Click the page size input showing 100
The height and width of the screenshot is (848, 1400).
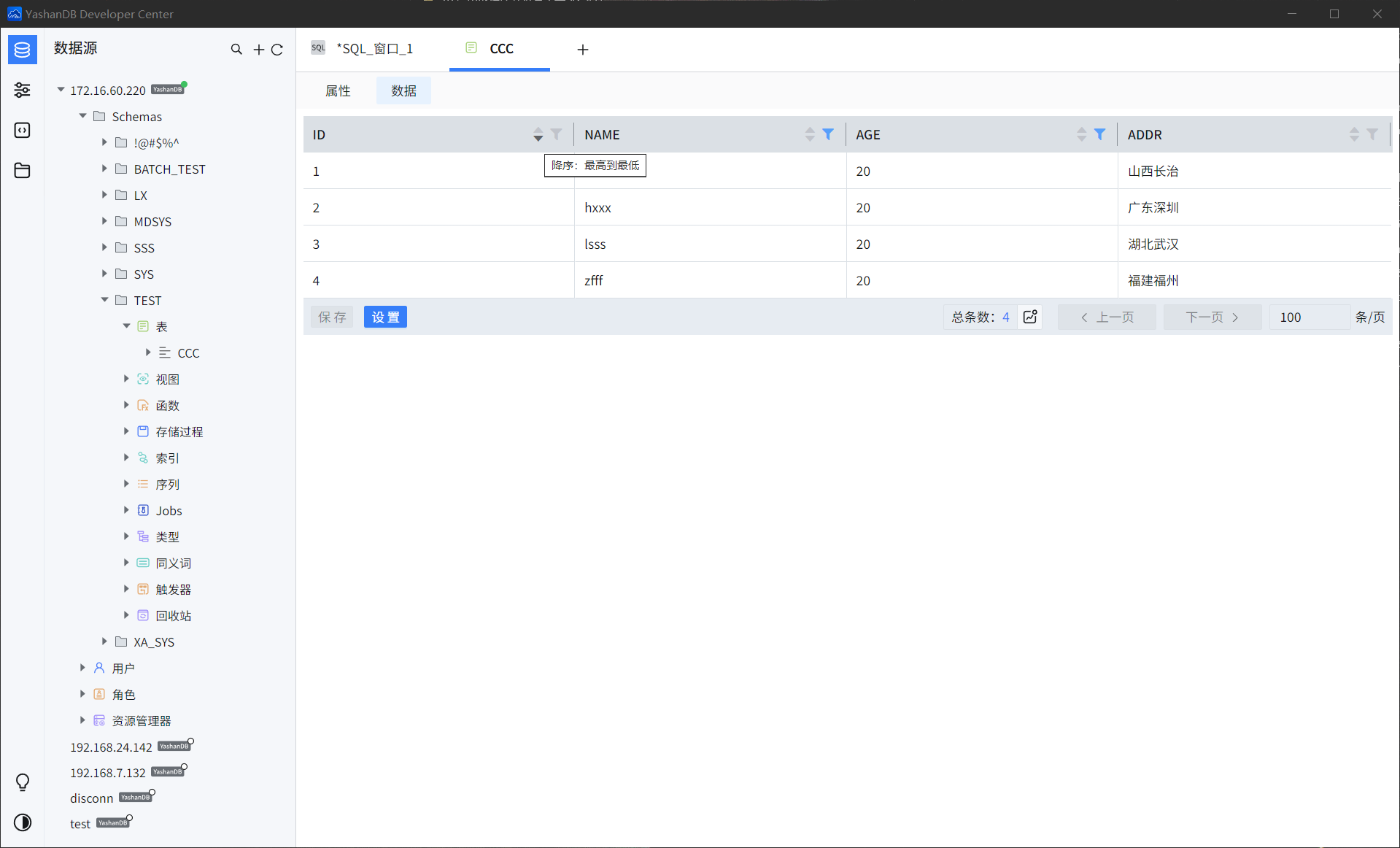[x=1310, y=317]
